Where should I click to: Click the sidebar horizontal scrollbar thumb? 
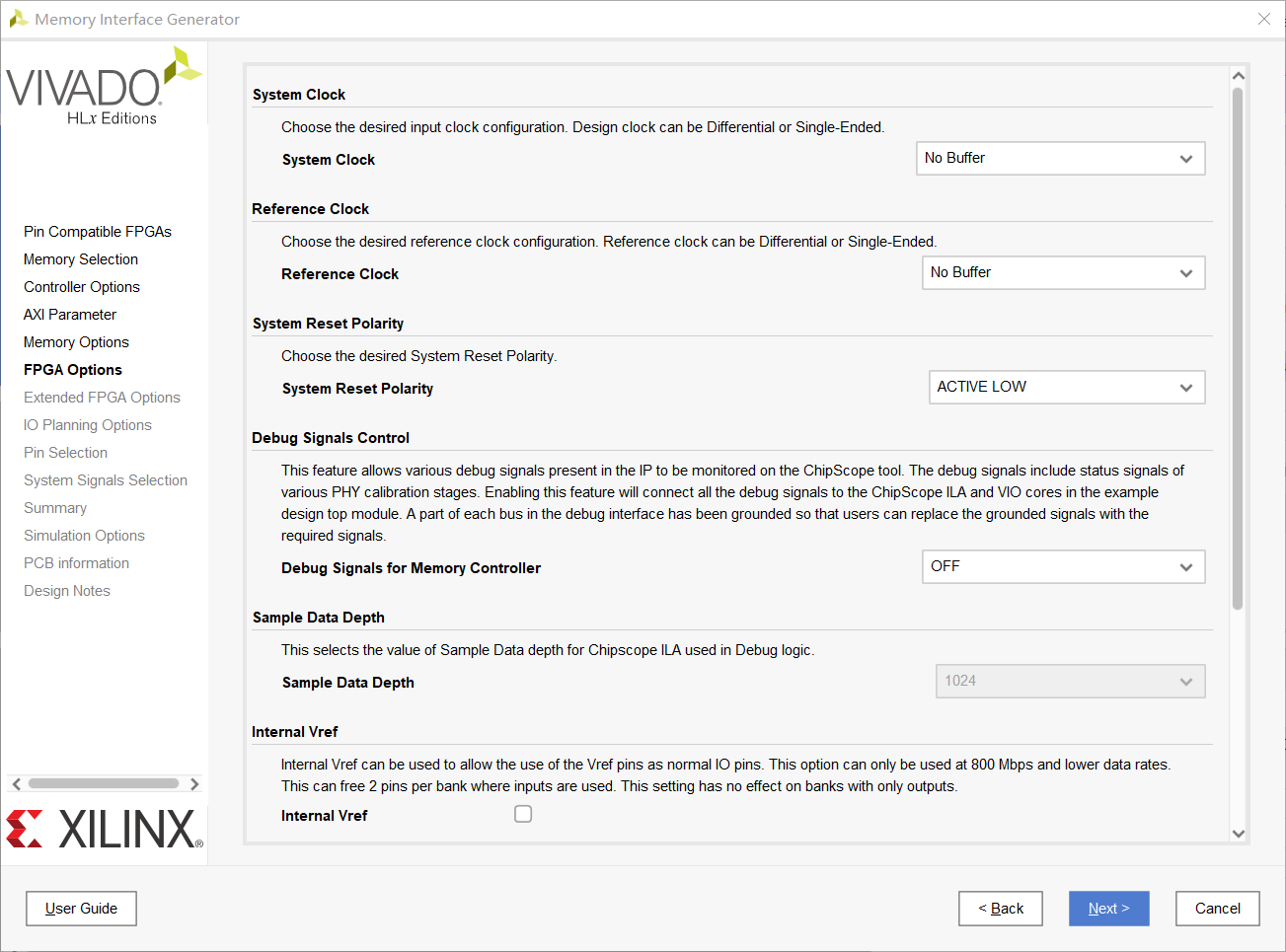[x=104, y=784]
